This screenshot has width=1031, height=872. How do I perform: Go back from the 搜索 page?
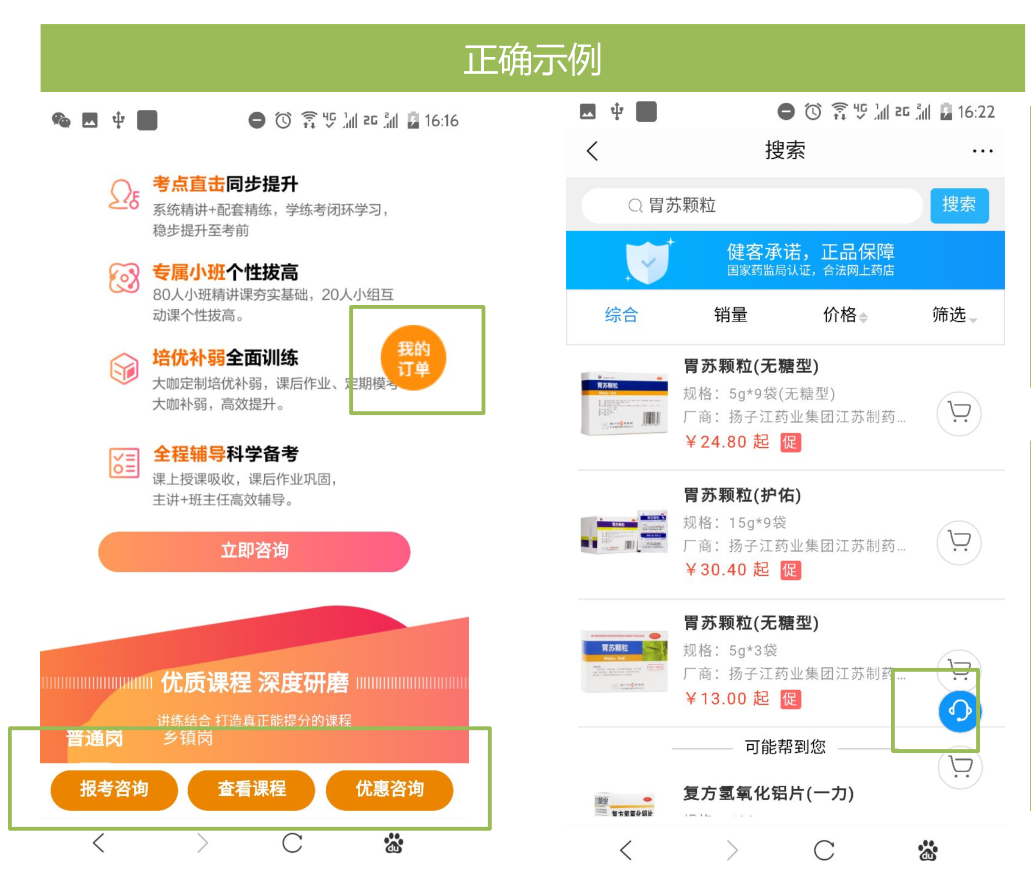pos(592,151)
